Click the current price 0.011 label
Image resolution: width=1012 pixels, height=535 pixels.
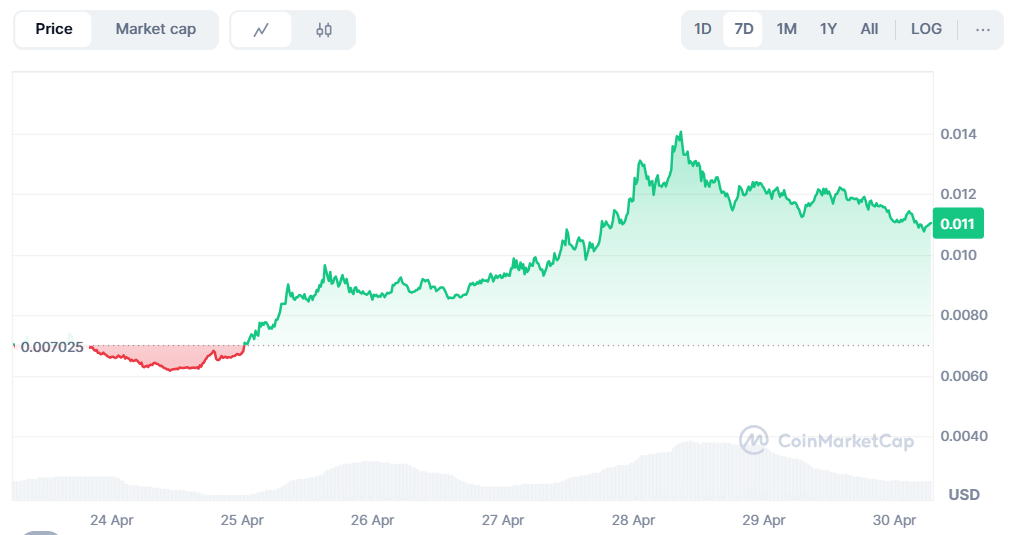957,224
